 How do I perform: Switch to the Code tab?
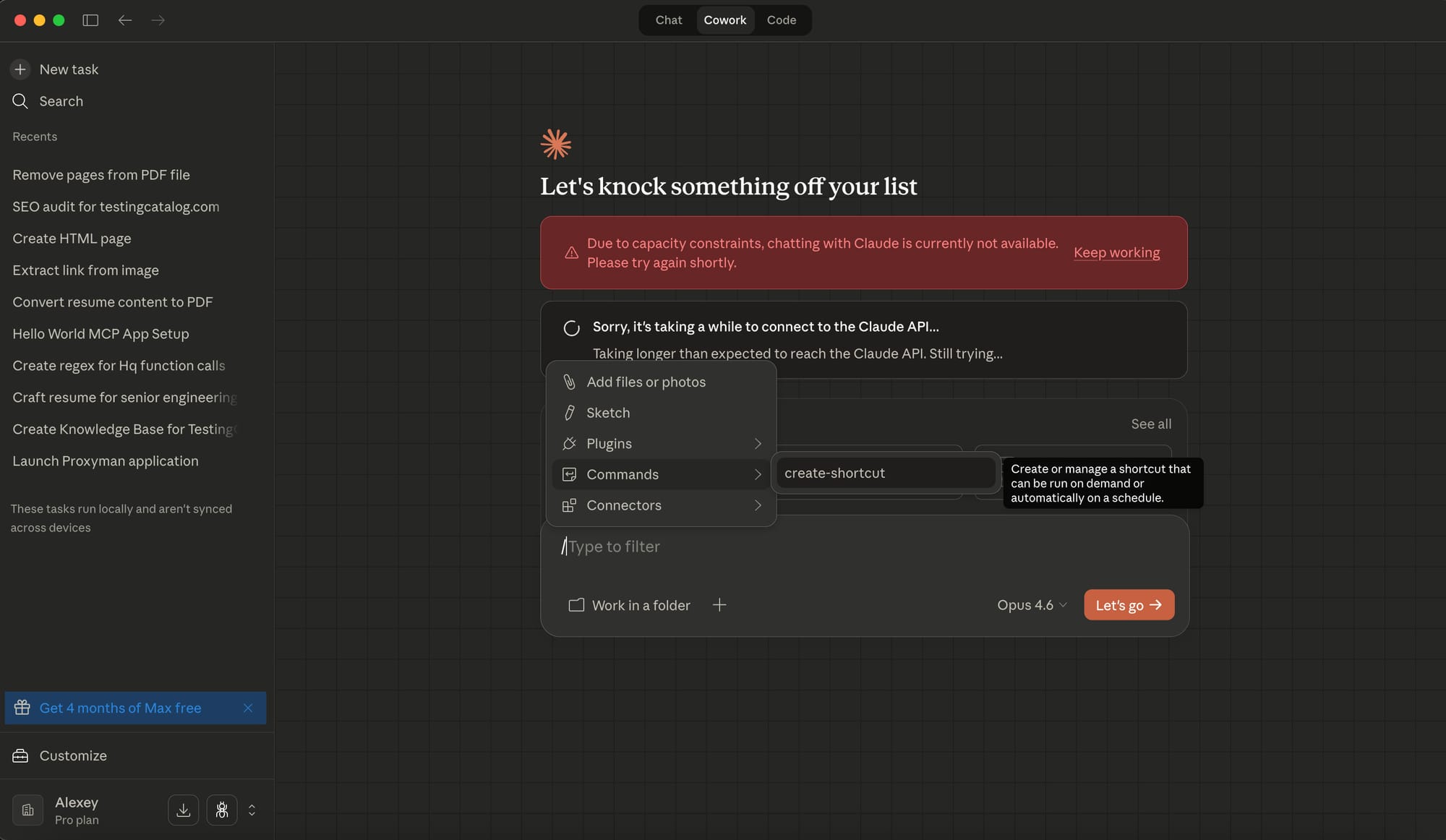(782, 20)
